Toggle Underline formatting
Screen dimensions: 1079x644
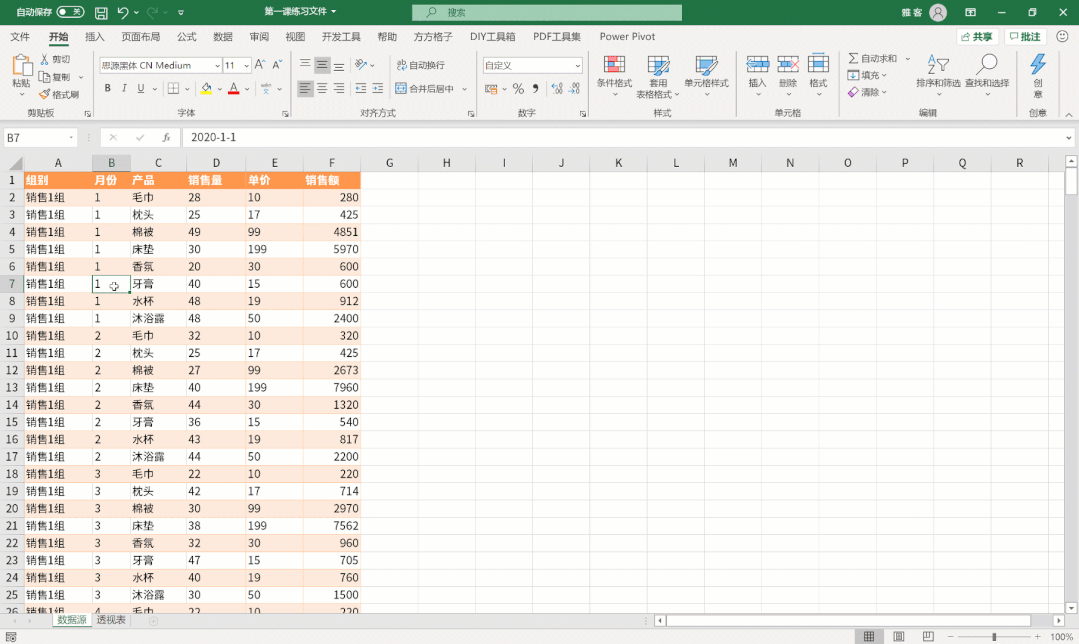(x=140, y=88)
